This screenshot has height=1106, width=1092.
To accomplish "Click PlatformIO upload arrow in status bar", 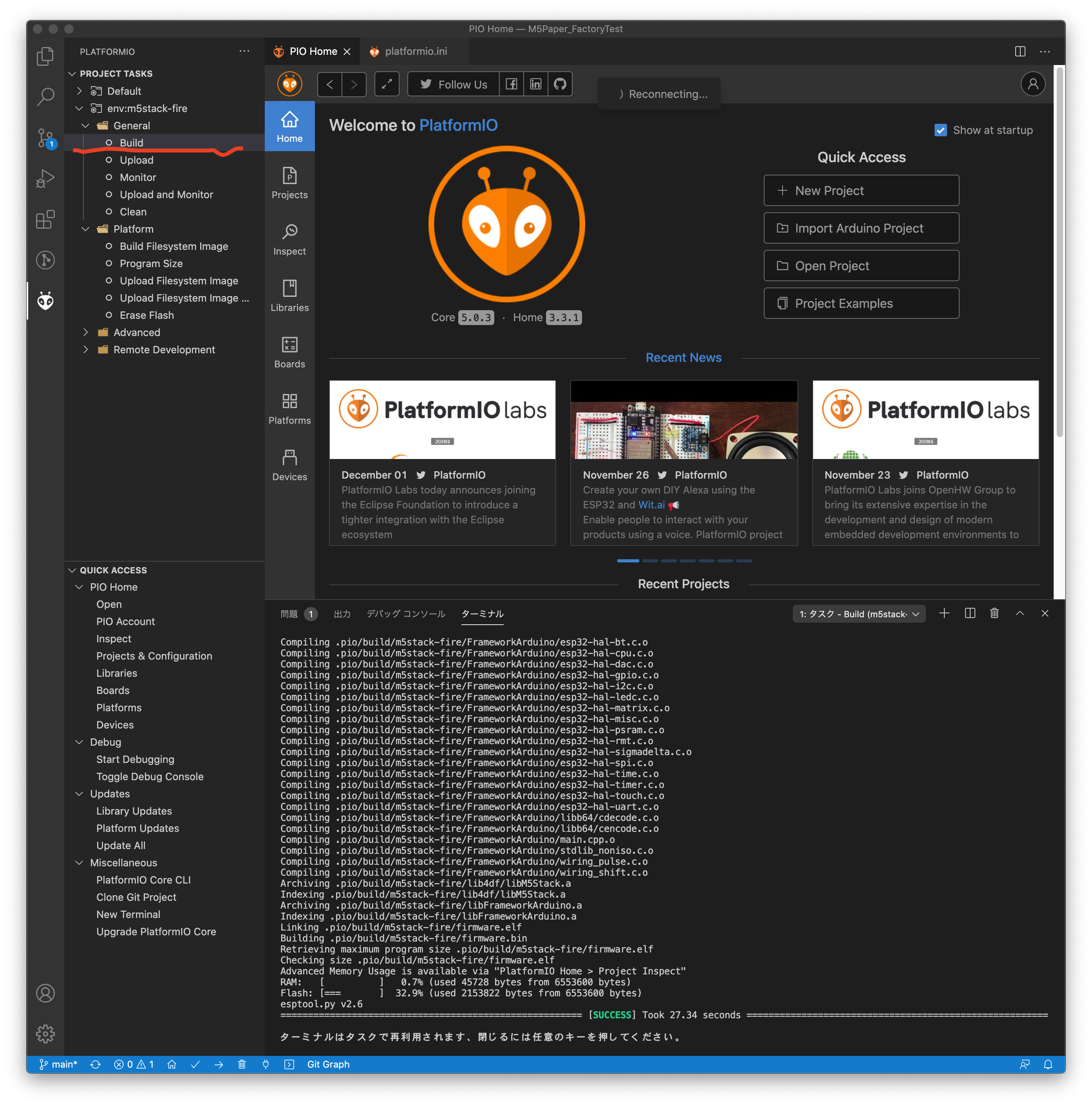I will click(218, 1064).
